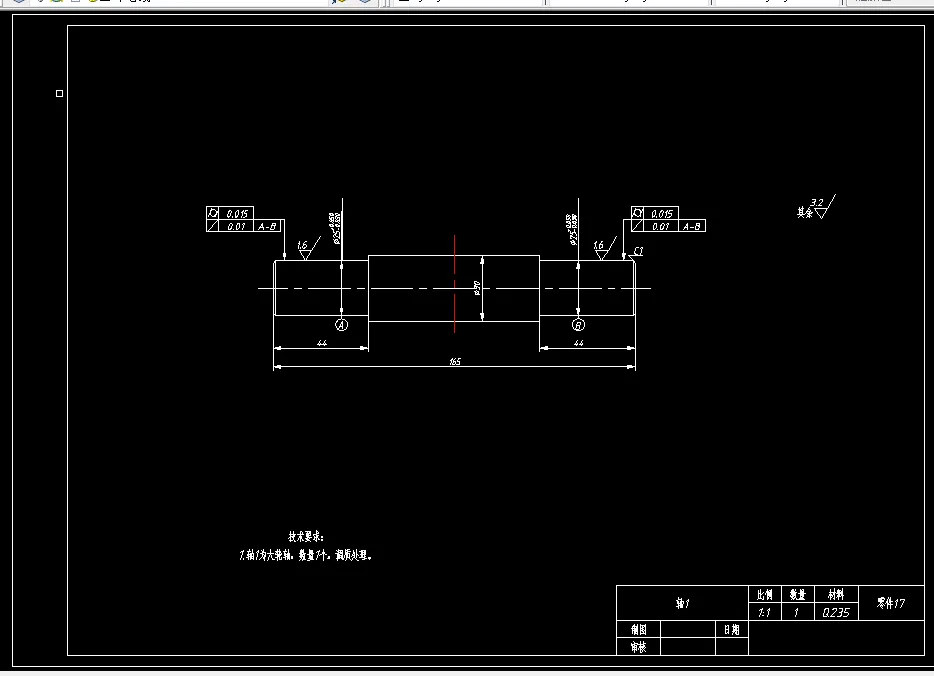This screenshot has width=934, height=676.
Task: Click 0.015 in the right tolerance frame
Action: tap(661, 213)
